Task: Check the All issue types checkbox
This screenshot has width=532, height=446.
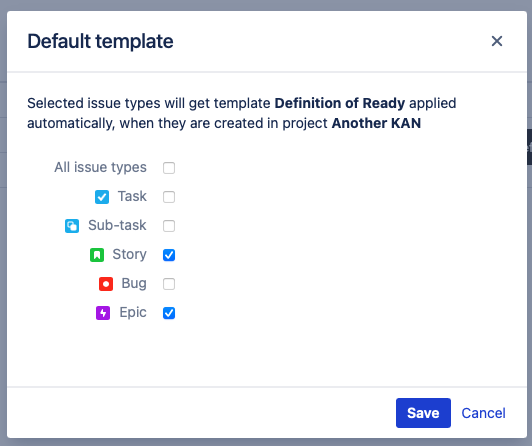Action: tap(169, 168)
